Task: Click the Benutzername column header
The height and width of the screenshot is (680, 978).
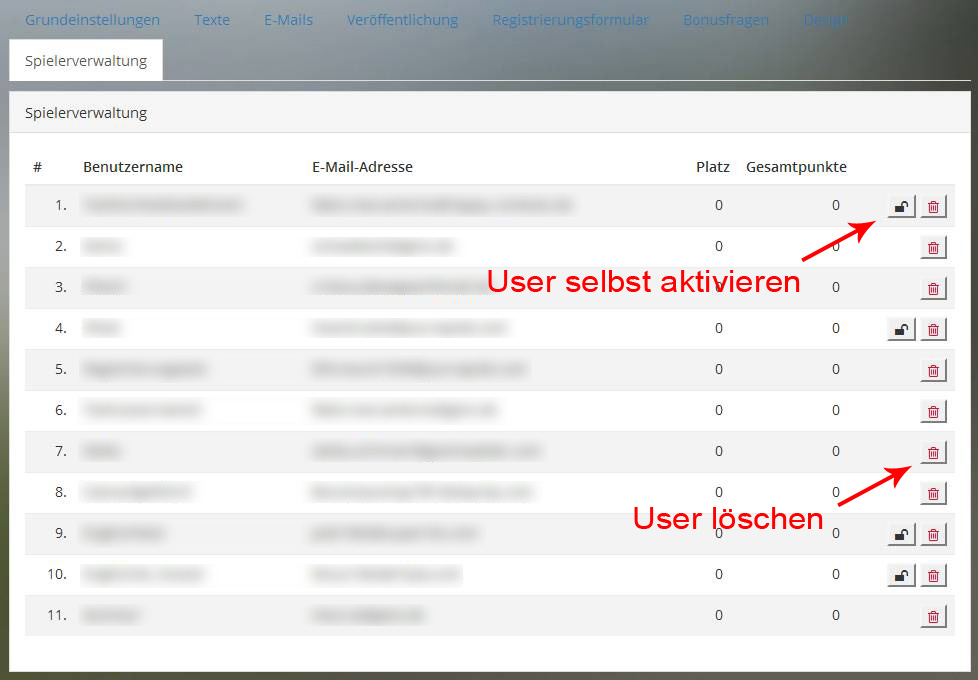Action: (133, 167)
